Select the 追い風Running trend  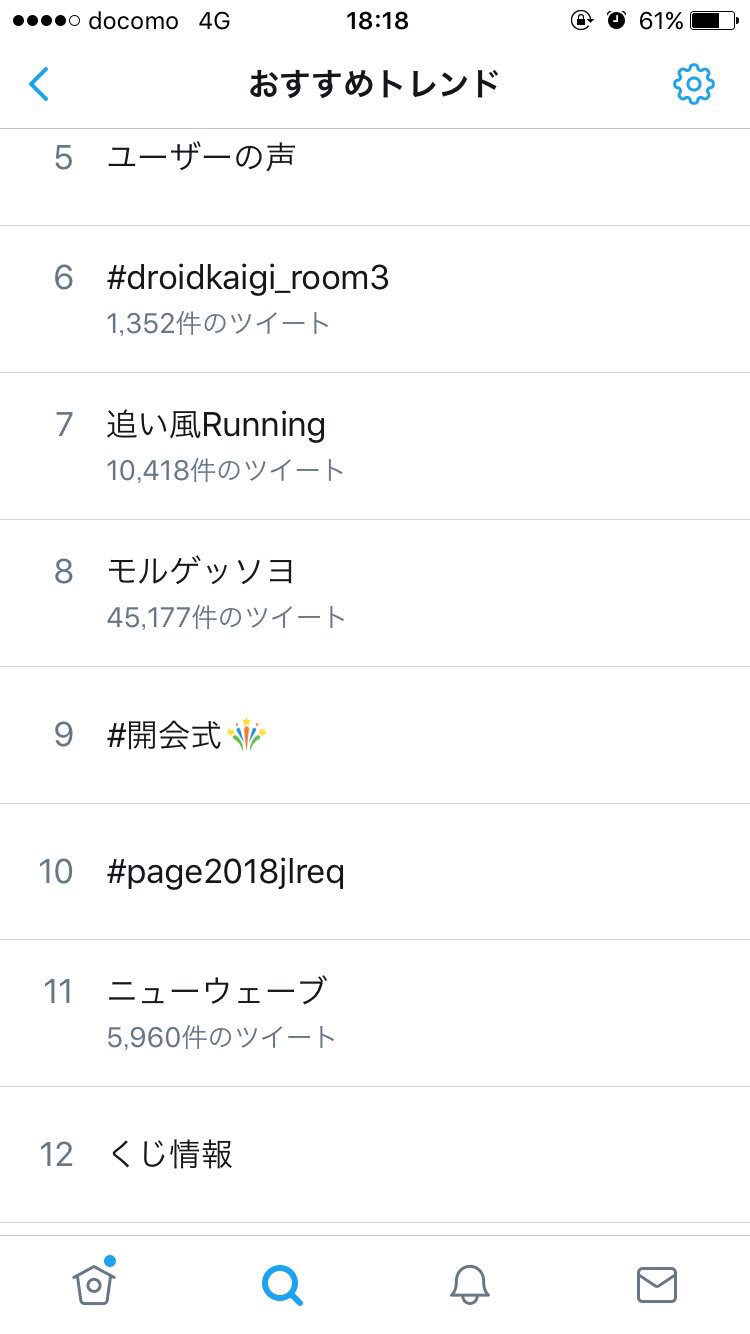[375, 446]
